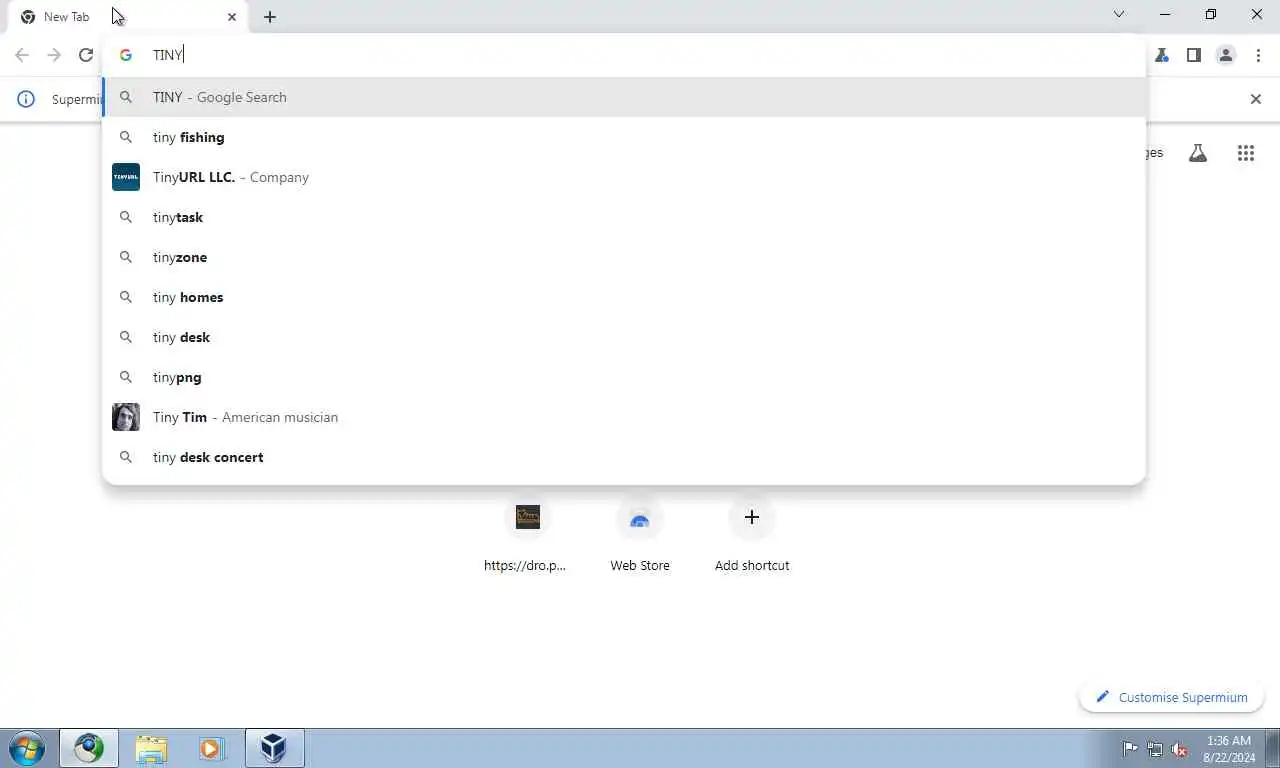Open a new tab with plus button

(270, 17)
